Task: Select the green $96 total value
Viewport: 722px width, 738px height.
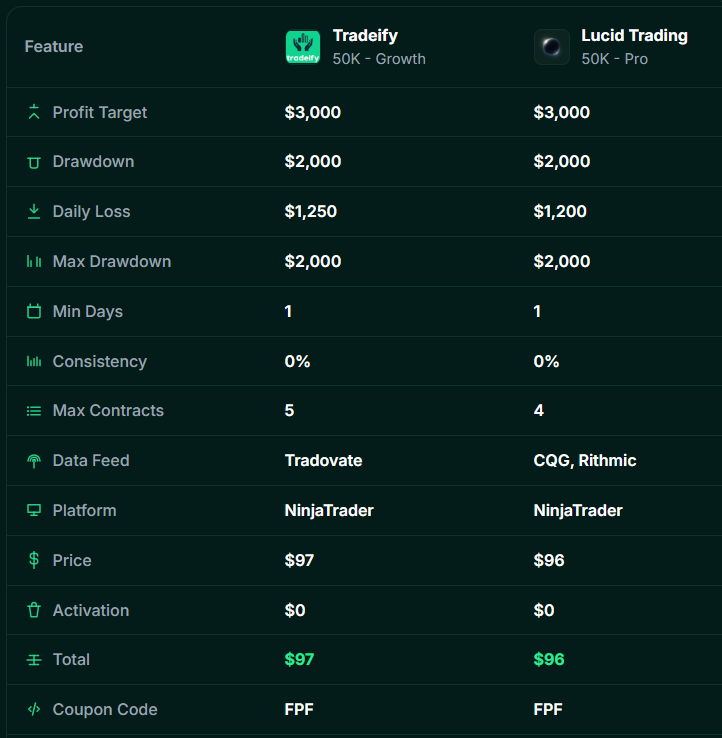Action: point(549,659)
